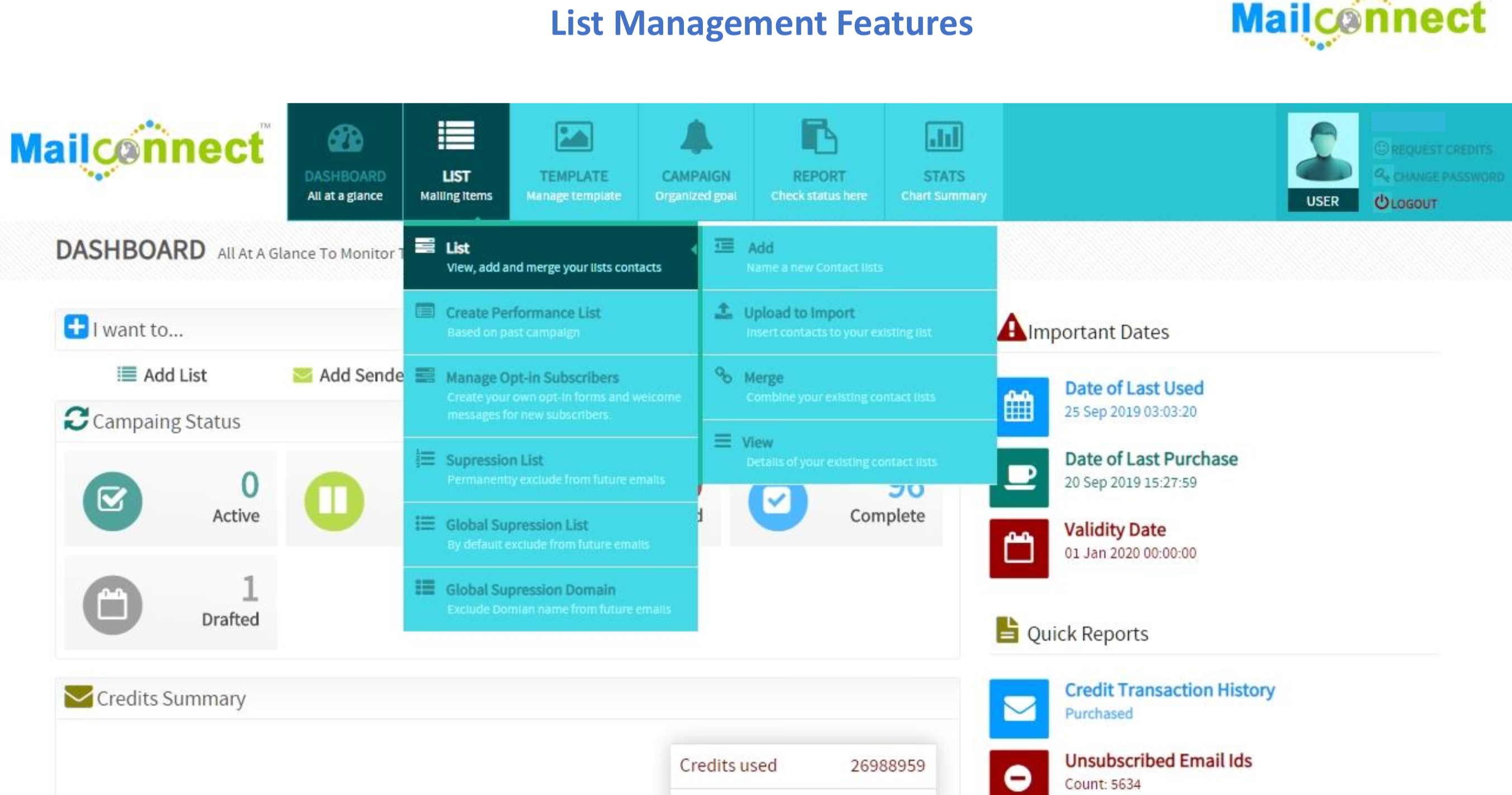1512x795 pixels.
Task: Click the Credits Summary envelope icon
Action: (x=79, y=697)
